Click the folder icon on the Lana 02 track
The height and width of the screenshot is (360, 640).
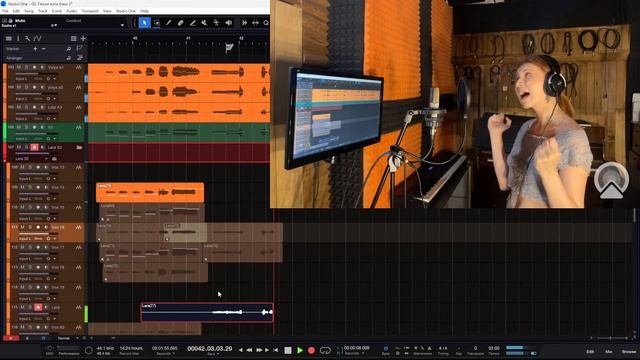(79, 147)
